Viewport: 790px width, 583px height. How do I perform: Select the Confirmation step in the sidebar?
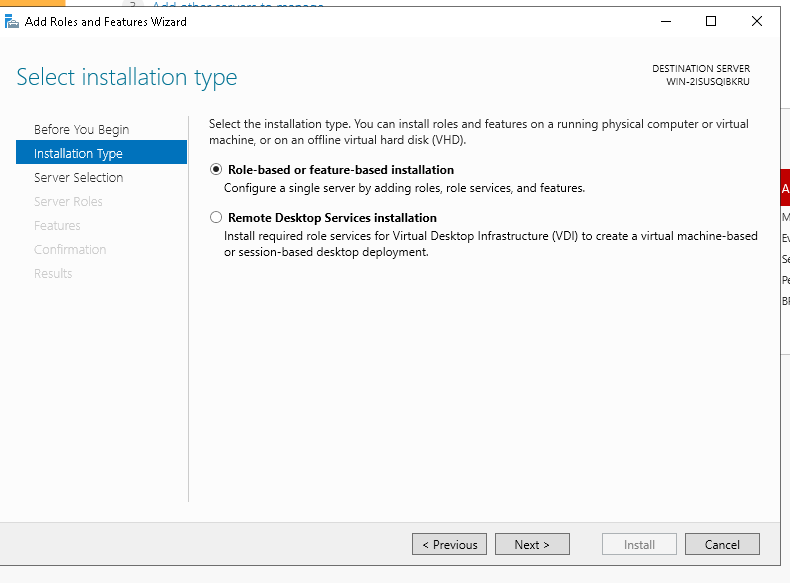pyautogui.click(x=70, y=249)
